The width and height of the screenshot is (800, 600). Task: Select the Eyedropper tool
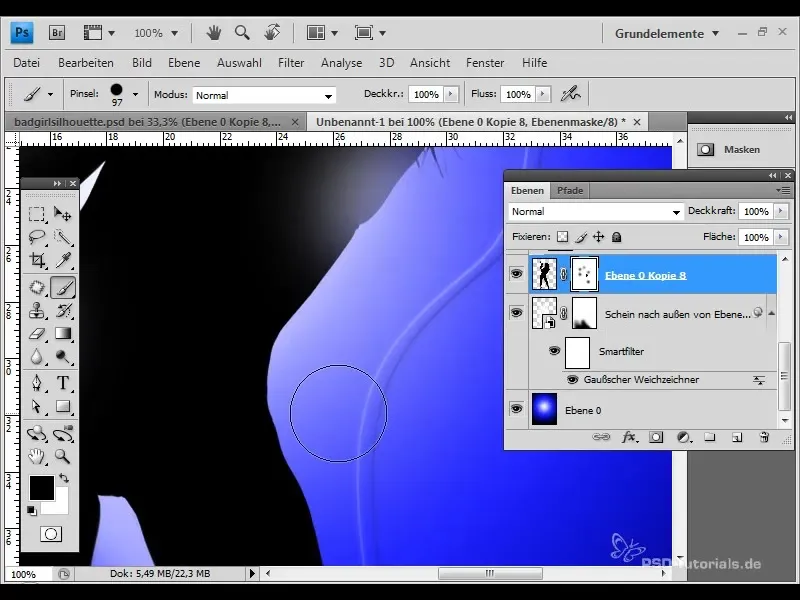[x=63, y=260]
